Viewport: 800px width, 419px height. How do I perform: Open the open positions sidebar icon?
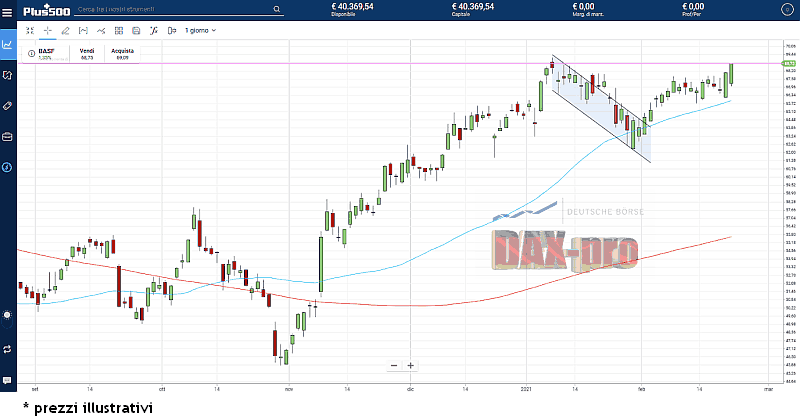[7, 75]
